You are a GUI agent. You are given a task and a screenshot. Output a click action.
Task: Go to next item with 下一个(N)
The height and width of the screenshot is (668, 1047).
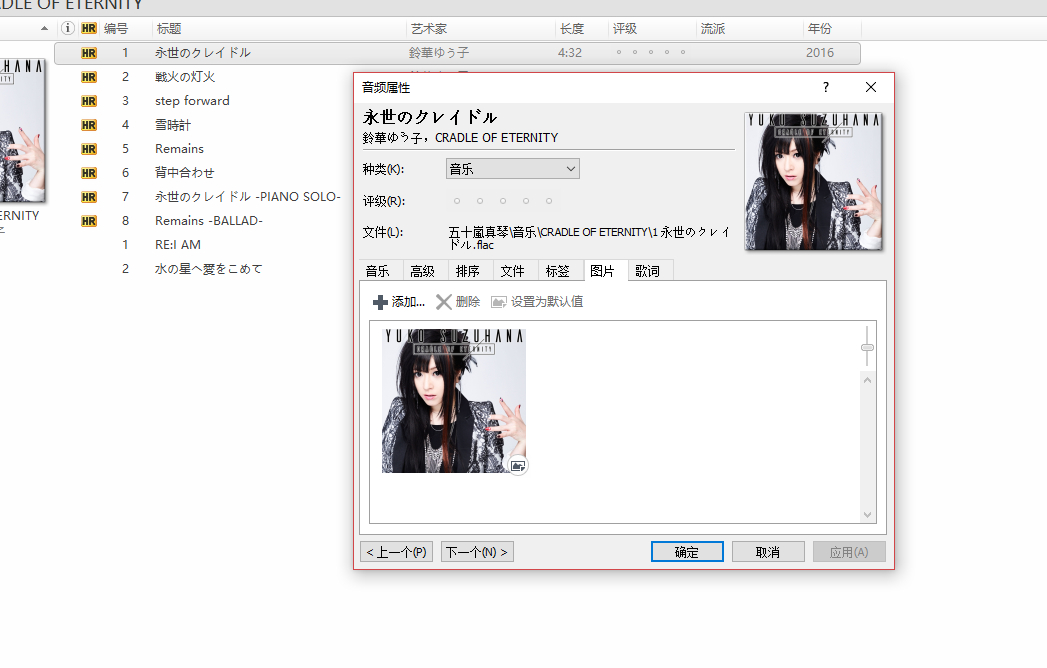click(477, 552)
